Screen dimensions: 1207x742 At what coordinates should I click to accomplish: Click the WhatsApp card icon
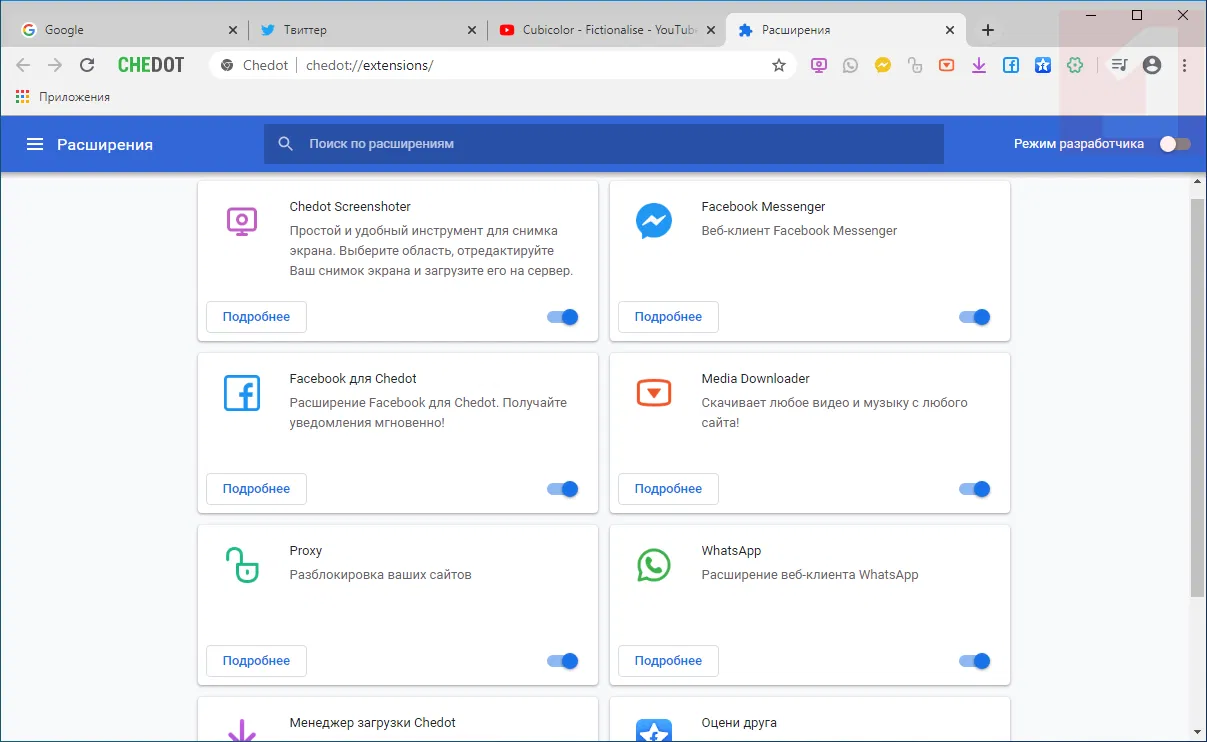tap(653, 566)
